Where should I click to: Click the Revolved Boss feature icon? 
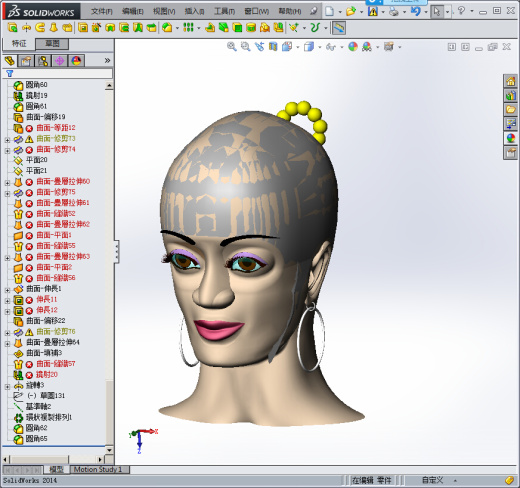[26, 28]
